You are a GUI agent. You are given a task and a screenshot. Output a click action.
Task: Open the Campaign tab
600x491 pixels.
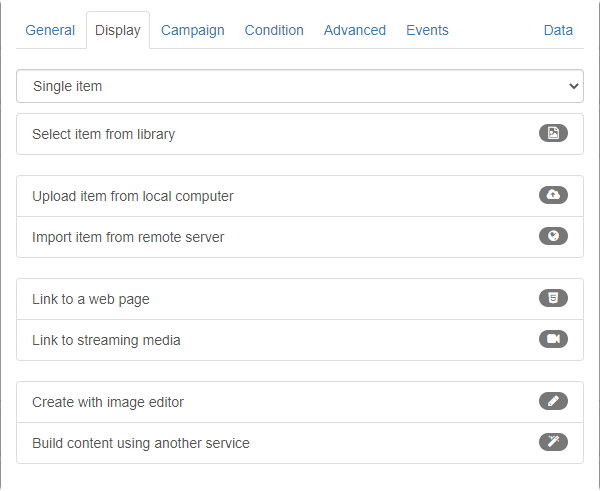coord(192,30)
